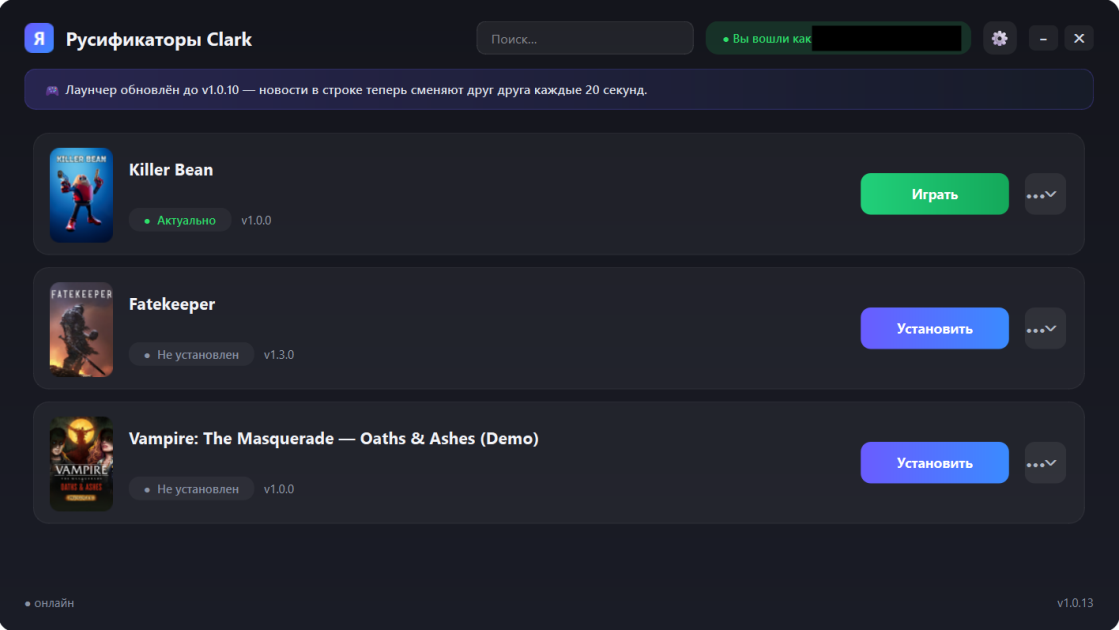Viewport: 1119px width, 630px height.
Task: Click the v1.0.13 version label
Action: tap(1075, 603)
